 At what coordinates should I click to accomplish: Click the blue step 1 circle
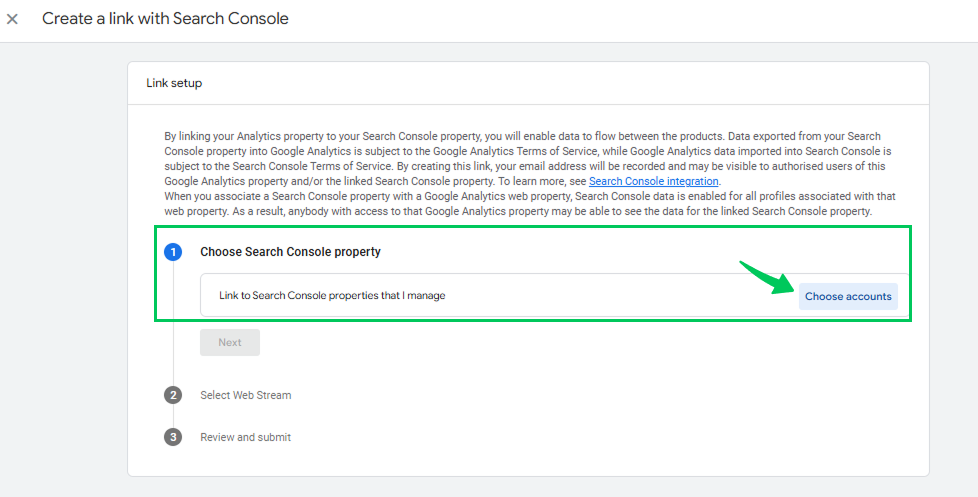(173, 252)
